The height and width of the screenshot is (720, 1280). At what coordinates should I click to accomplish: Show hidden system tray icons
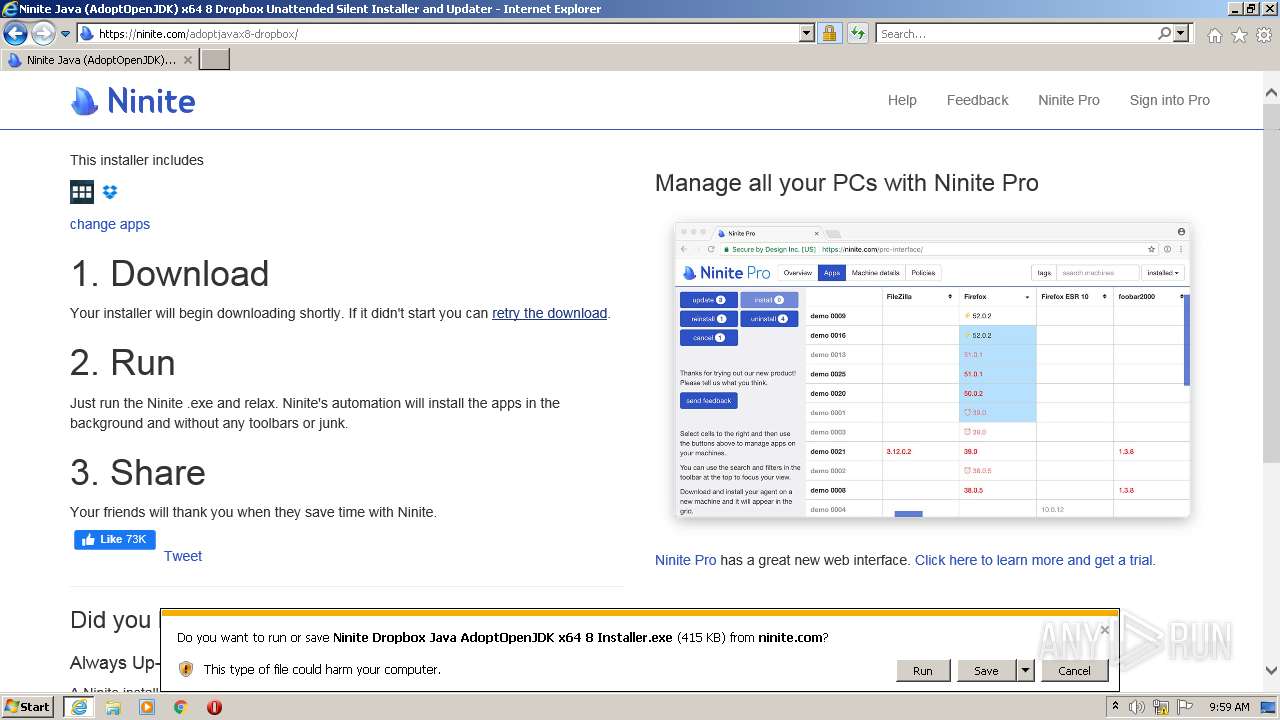point(1116,707)
